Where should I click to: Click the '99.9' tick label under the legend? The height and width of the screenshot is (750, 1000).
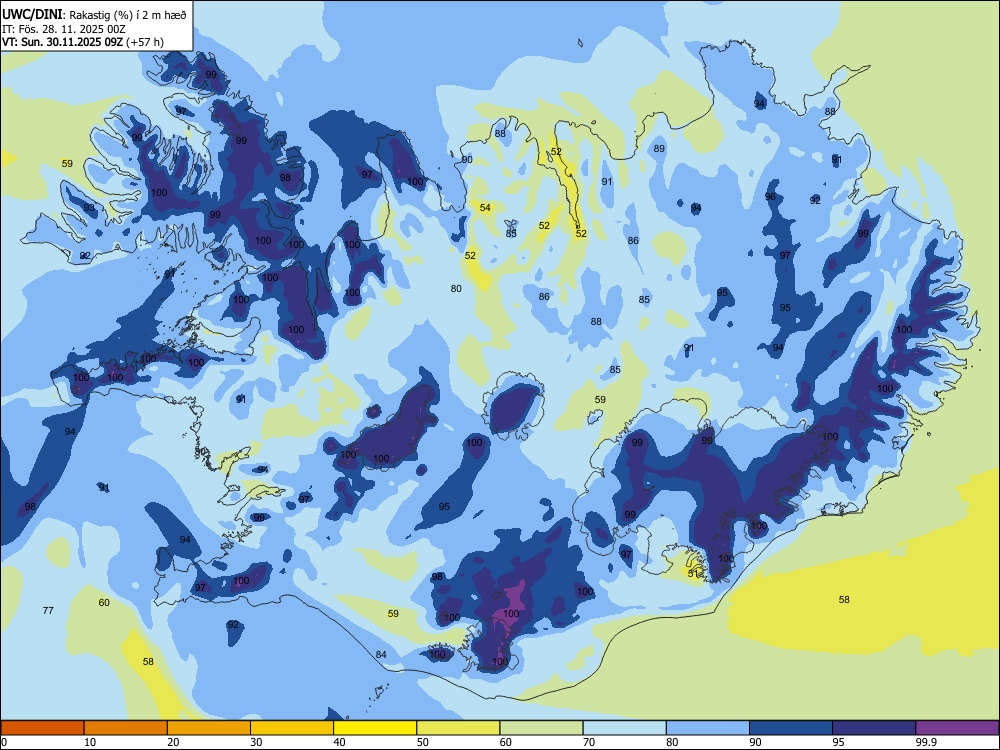coord(926,742)
